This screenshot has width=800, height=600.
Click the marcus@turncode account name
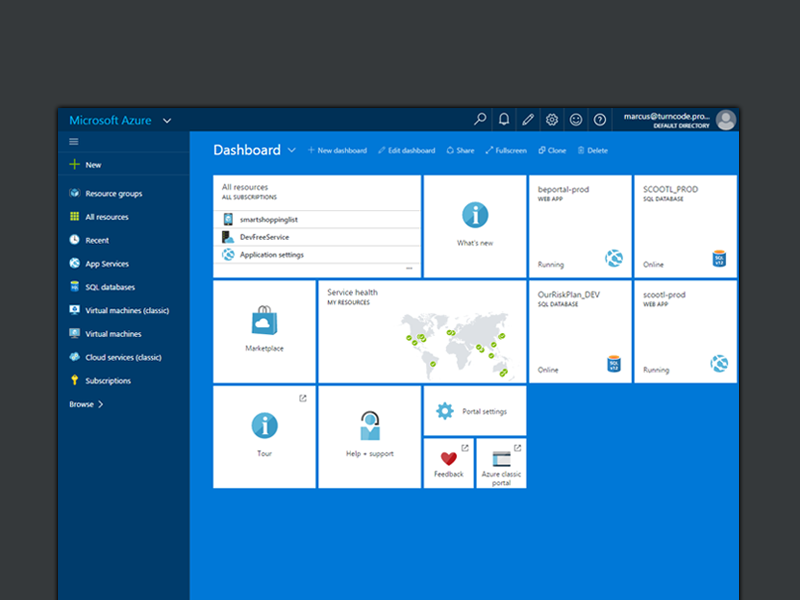(x=666, y=116)
